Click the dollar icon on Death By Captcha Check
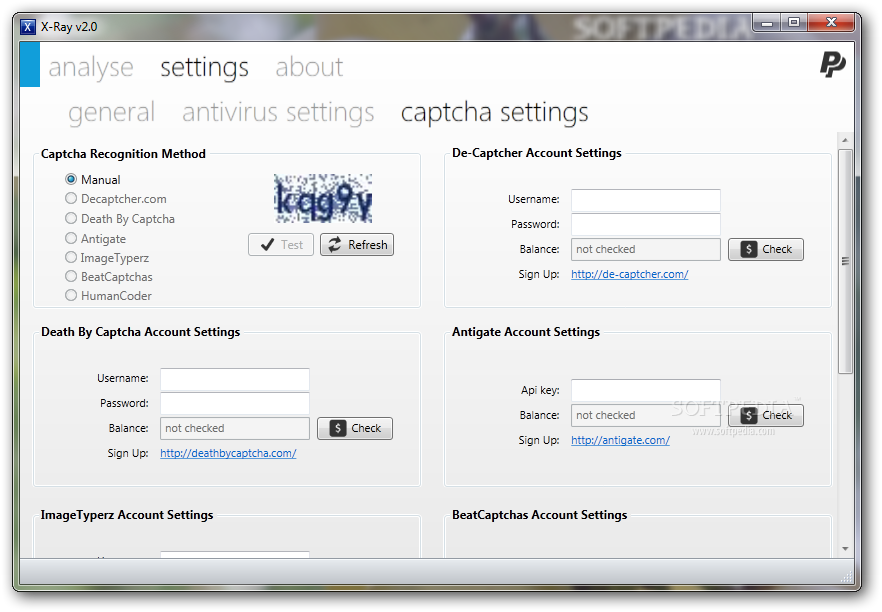 coord(337,428)
